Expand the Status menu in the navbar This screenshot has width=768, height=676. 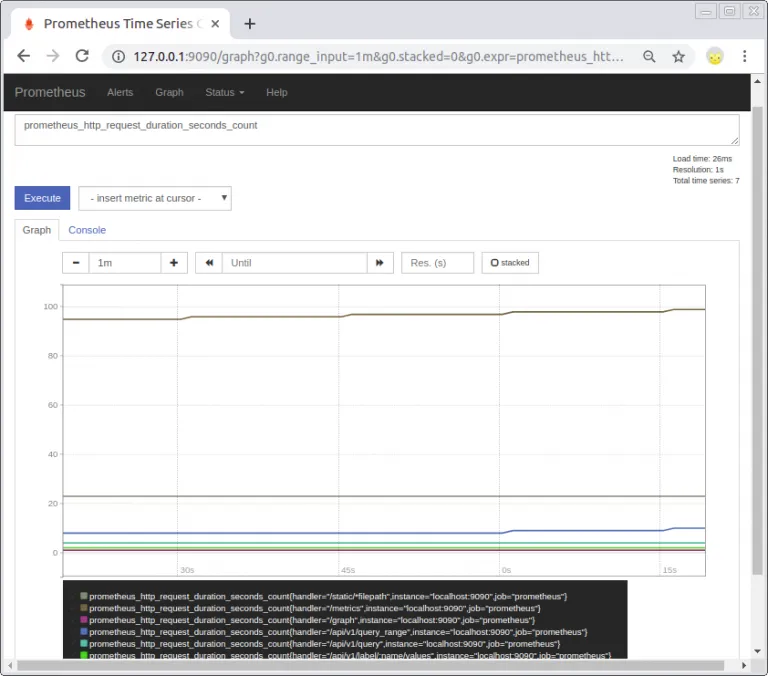[x=225, y=92]
